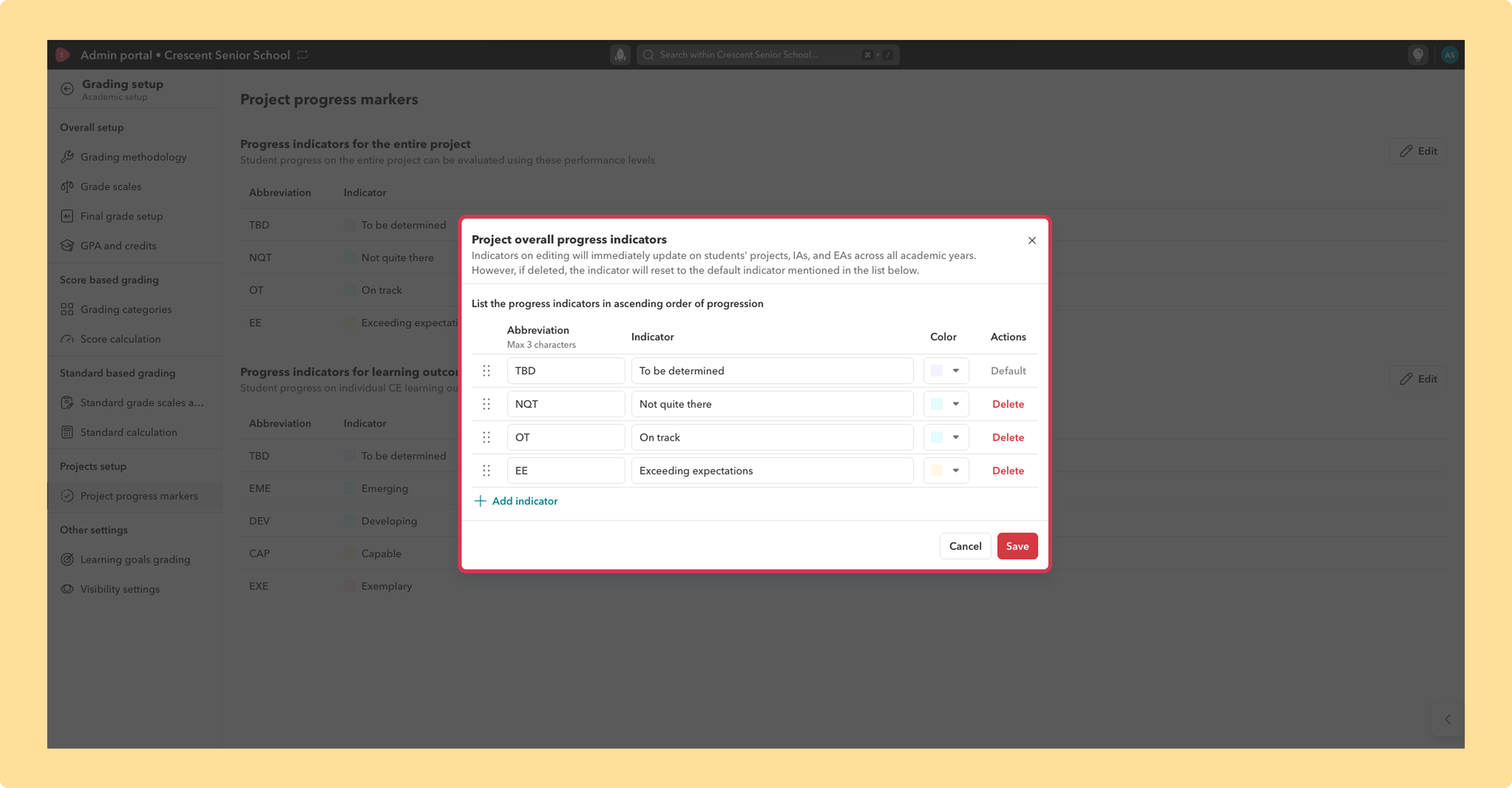Click the balance scale icon for Grade scales

(67, 186)
